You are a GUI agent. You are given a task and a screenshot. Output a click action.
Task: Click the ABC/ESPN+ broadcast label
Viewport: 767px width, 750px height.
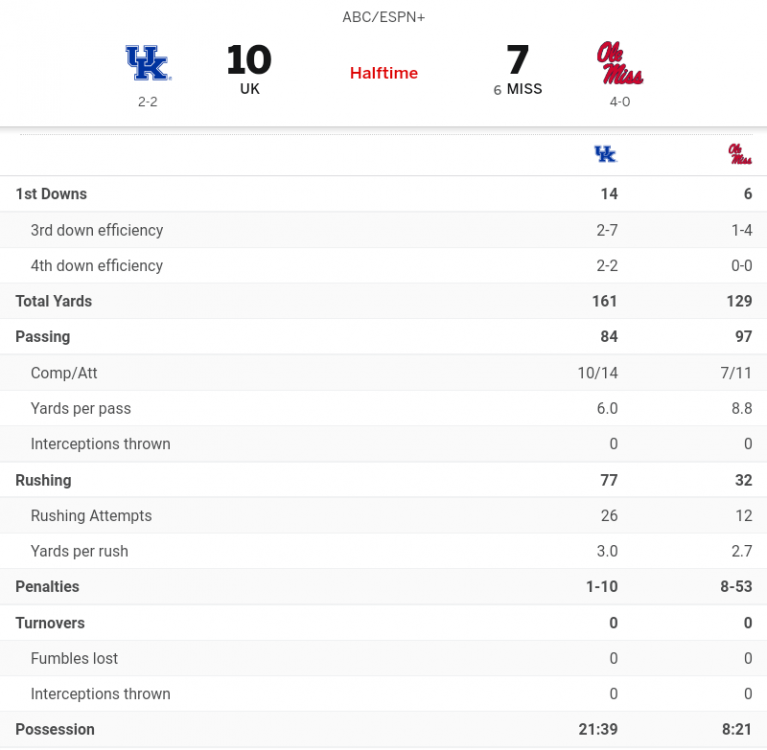click(x=384, y=18)
